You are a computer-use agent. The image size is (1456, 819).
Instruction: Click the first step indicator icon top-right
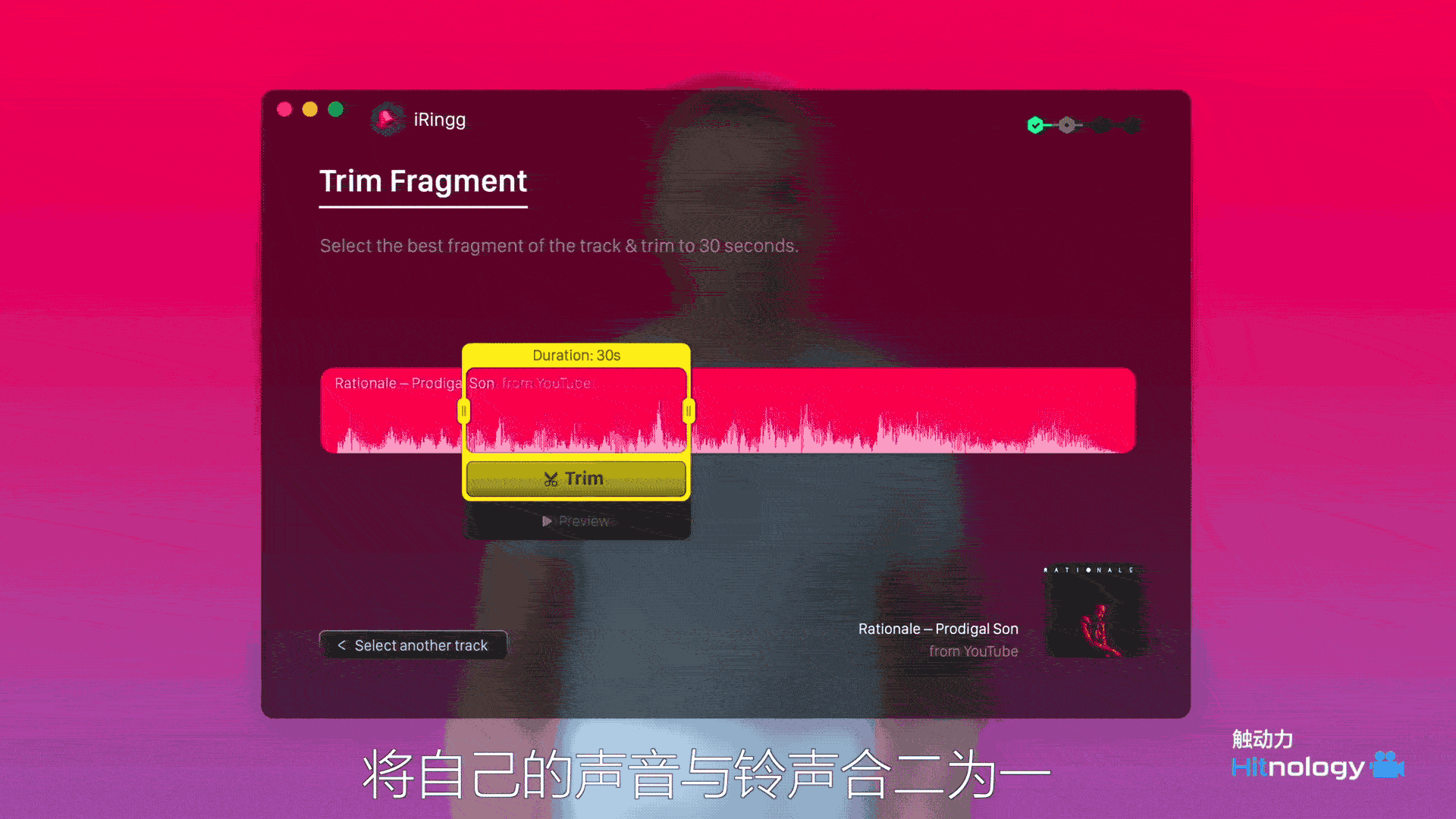[x=1034, y=123]
